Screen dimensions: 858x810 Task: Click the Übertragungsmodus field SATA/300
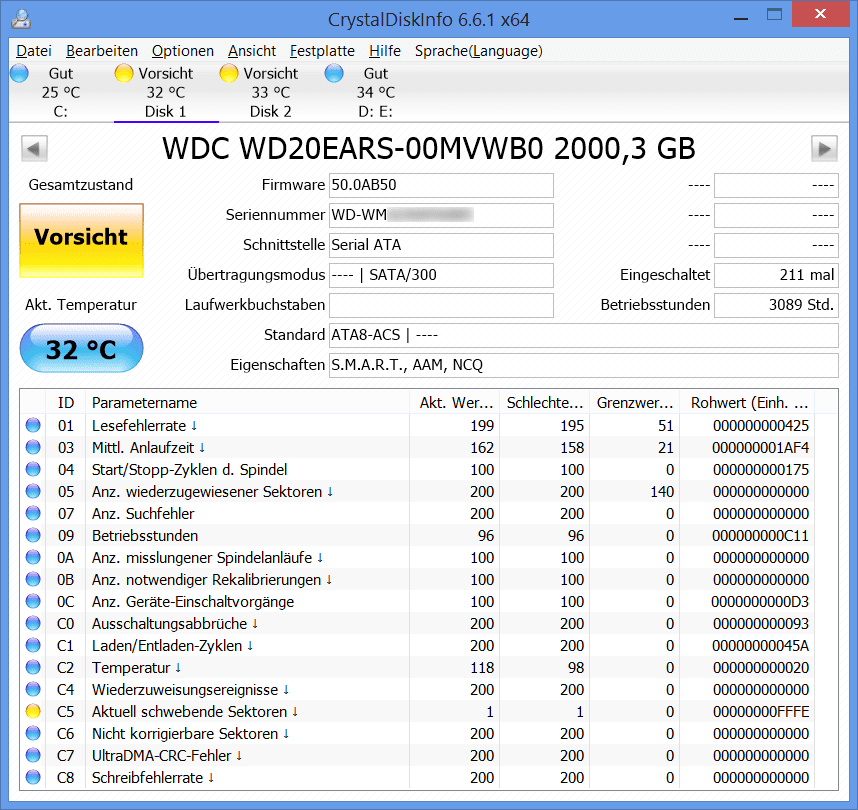[441, 275]
